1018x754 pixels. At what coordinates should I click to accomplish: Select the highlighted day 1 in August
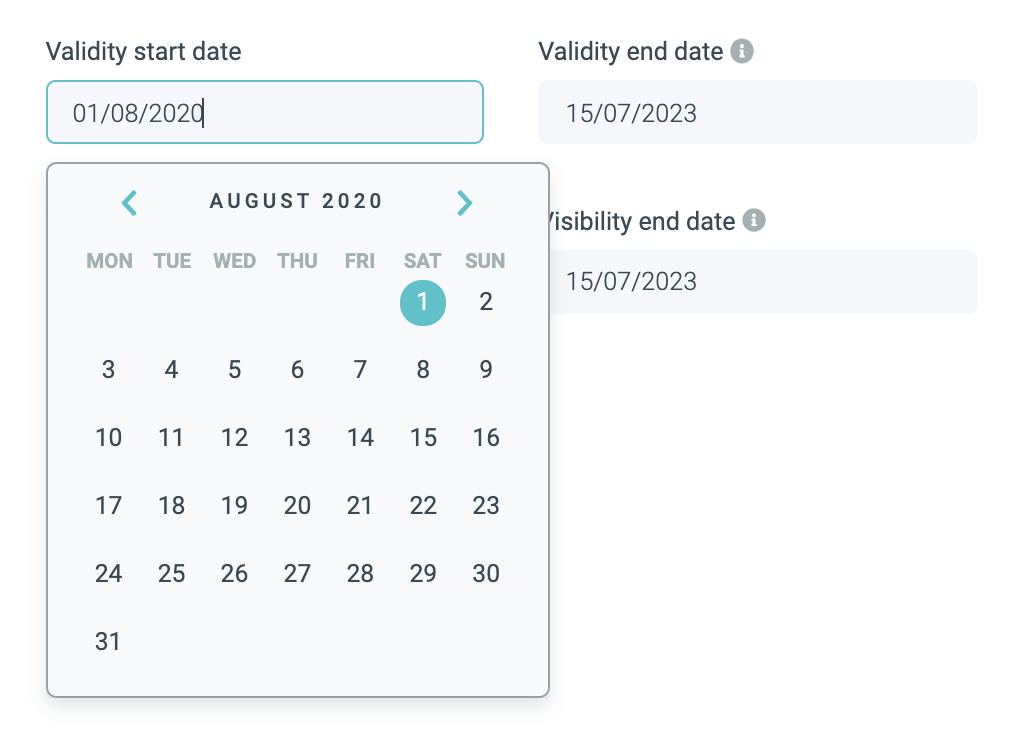point(423,302)
